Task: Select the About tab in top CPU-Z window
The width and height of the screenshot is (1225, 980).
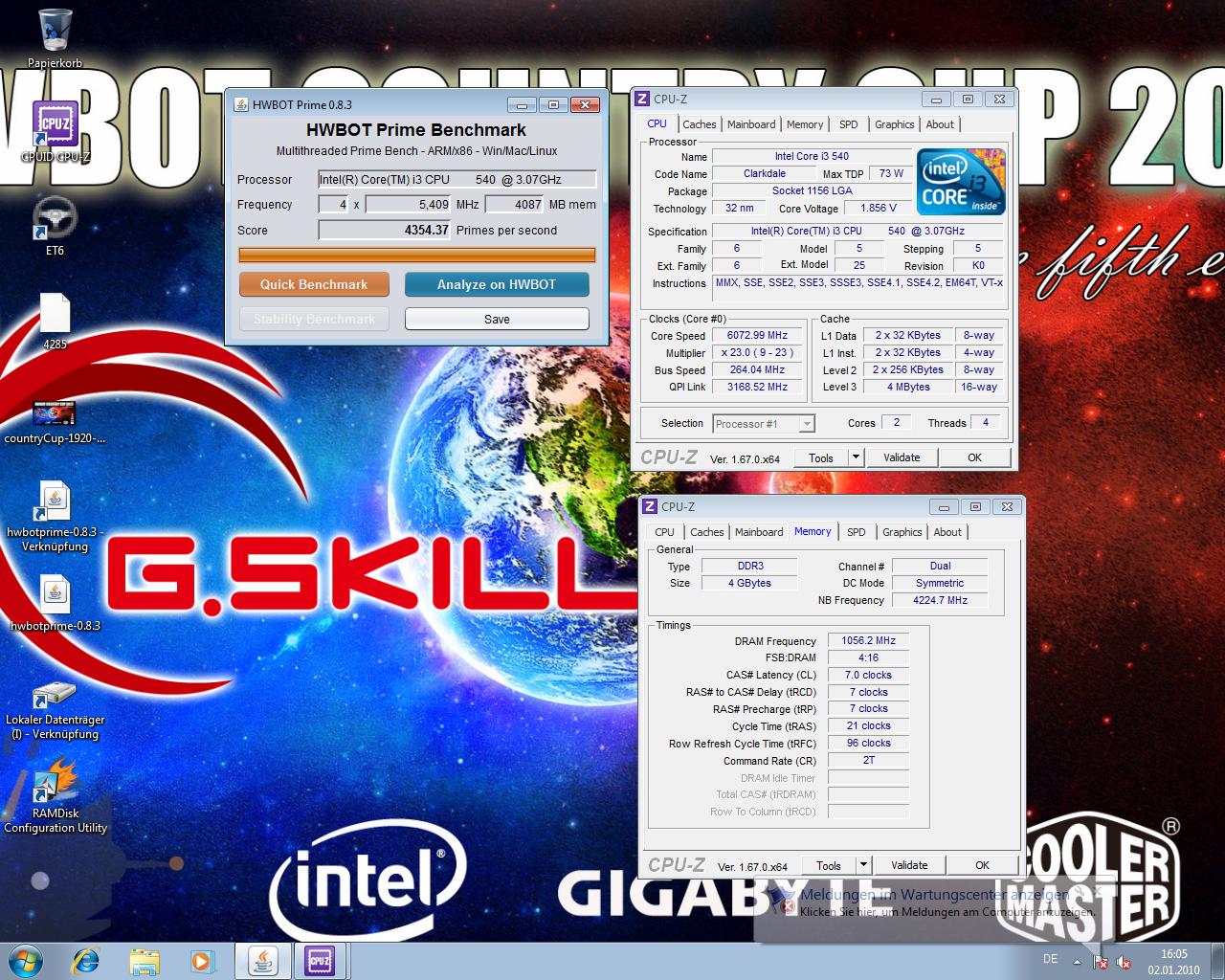Action: click(940, 124)
